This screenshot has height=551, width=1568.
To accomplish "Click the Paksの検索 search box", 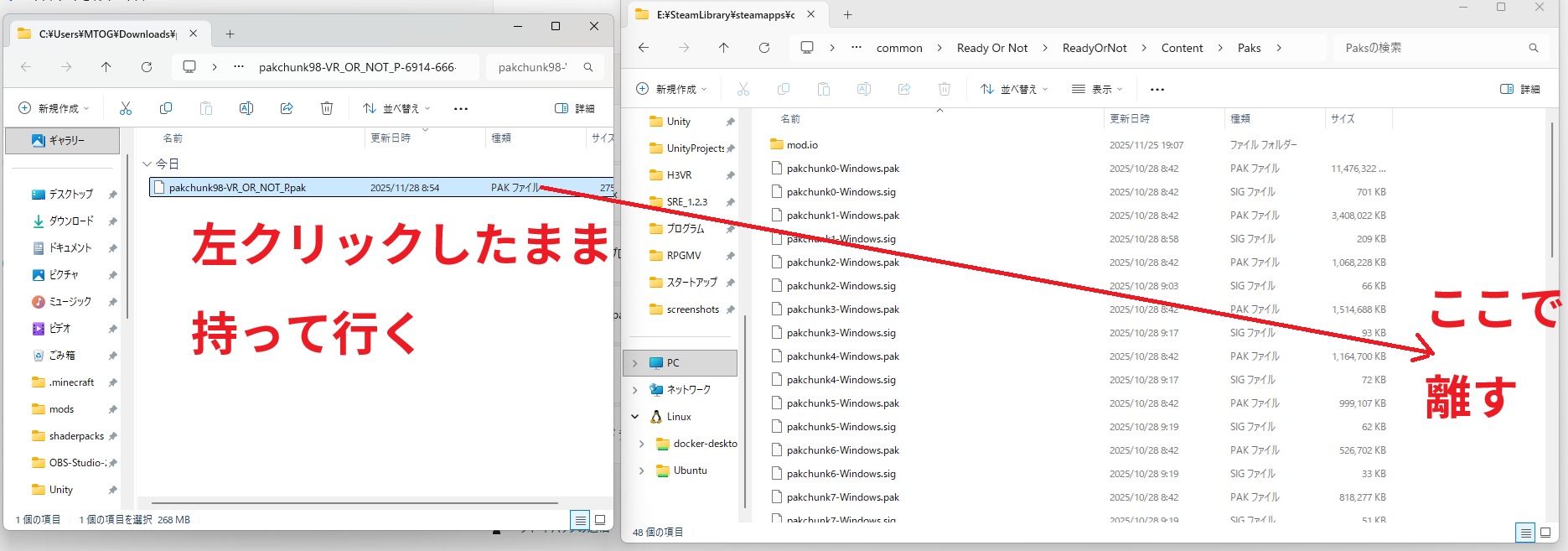I will (1433, 48).
